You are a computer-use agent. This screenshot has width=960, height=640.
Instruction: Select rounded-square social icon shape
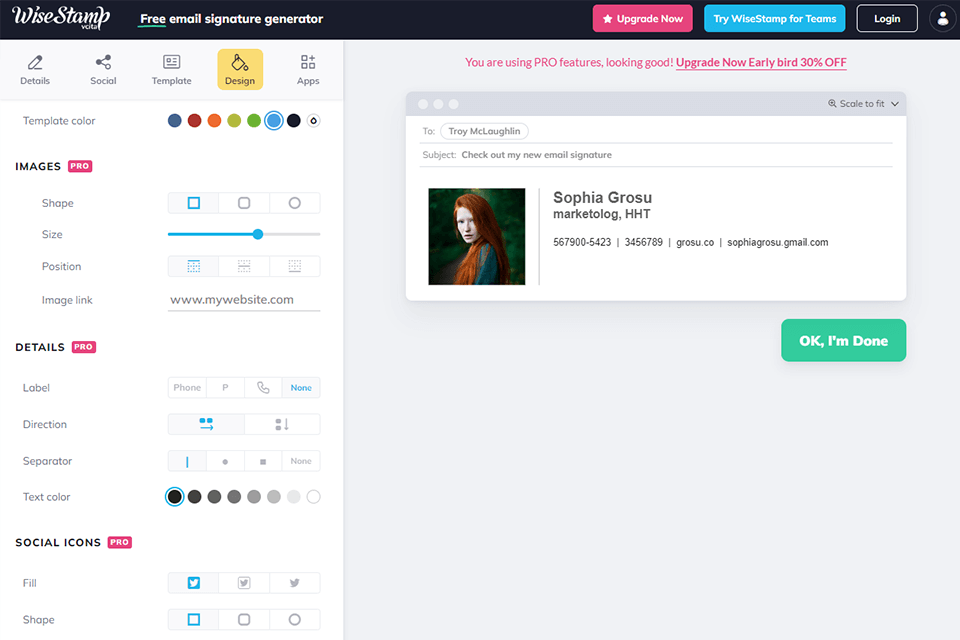(244, 620)
